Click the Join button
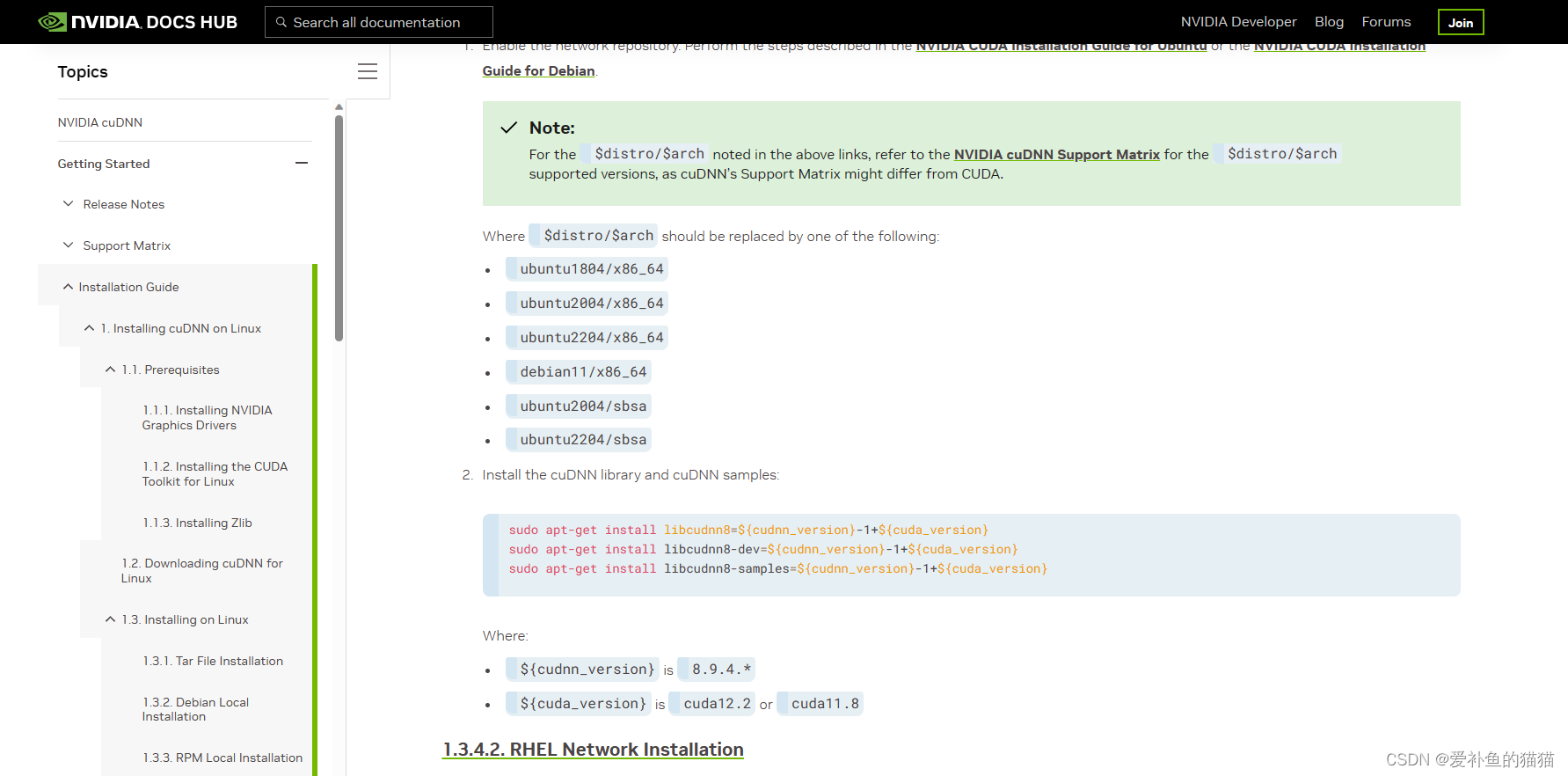This screenshot has width=1568, height=776. pyautogui.click(x=1461, y=22)
